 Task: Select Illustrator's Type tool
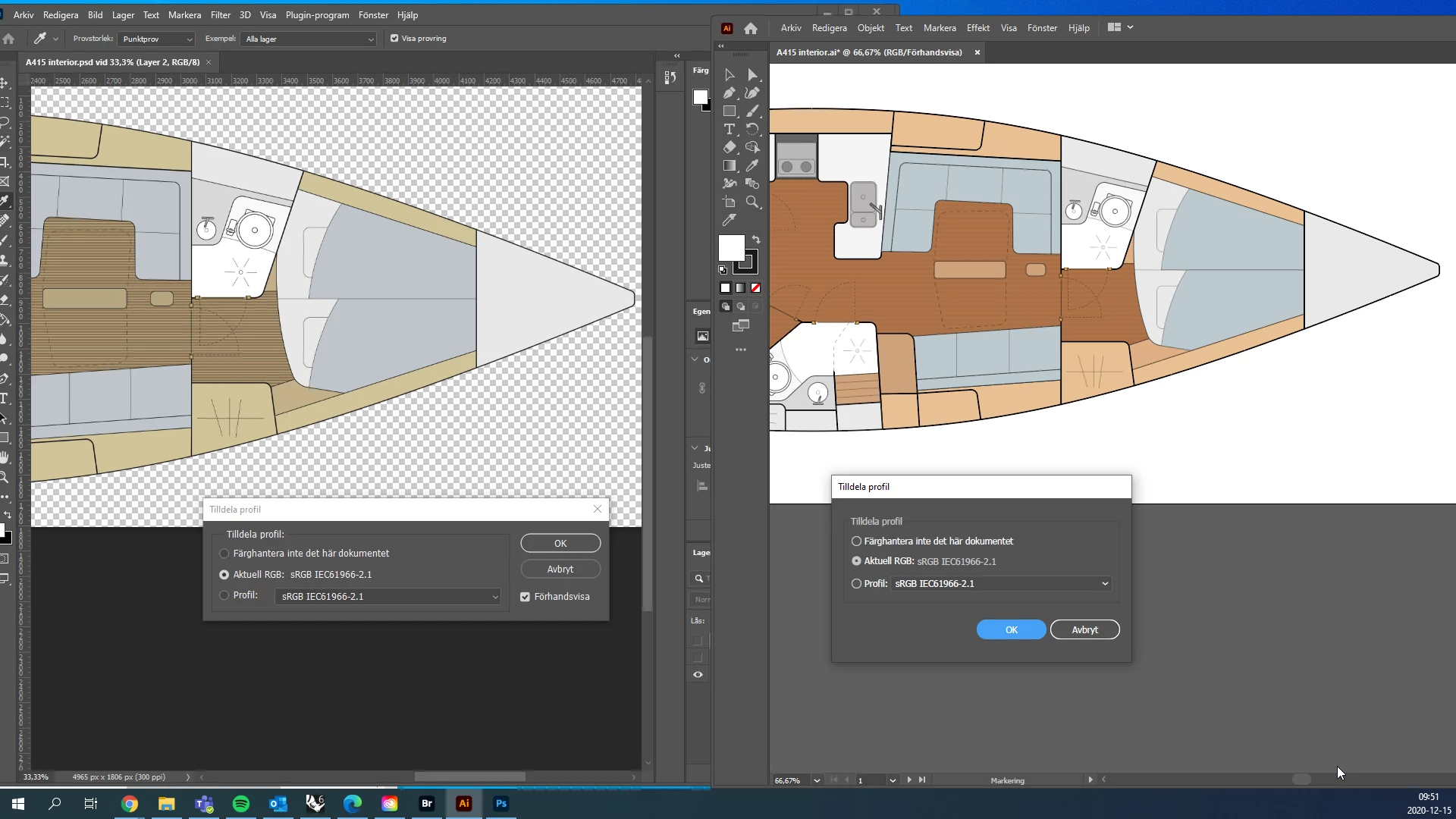coord(729,129)
